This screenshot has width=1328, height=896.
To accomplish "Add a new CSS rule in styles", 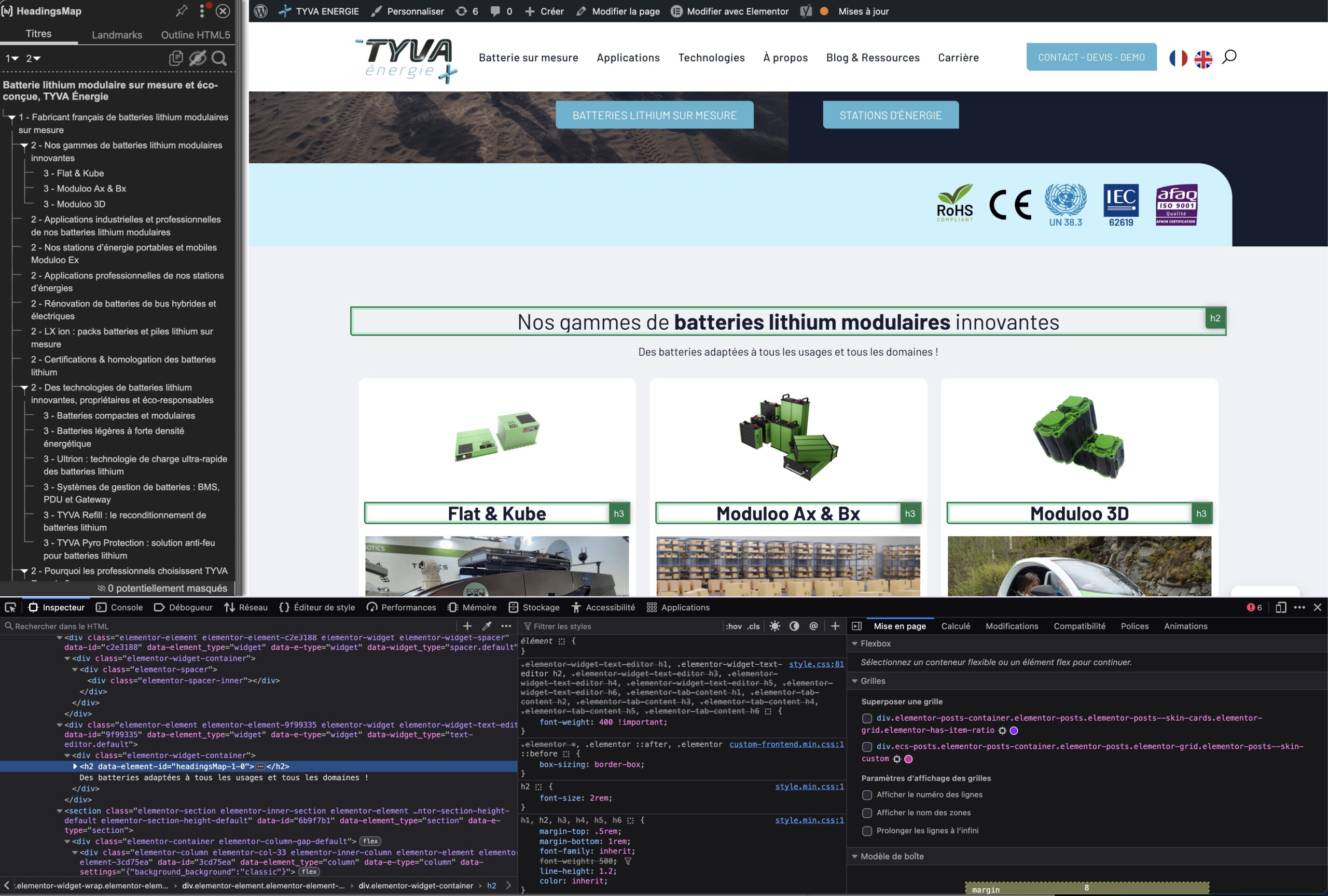I will 835,626.
